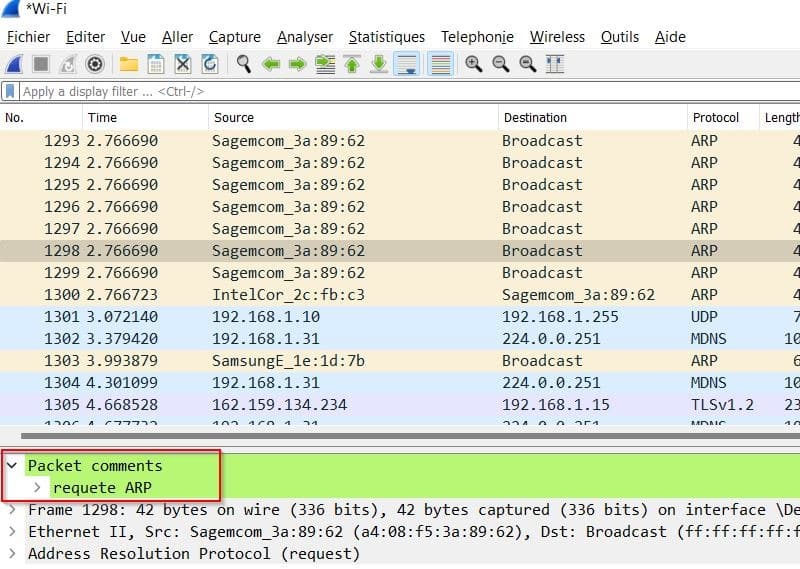Click the capture options gear icon
The width and height of the screenshot is (800, 569).
(95, 64)
